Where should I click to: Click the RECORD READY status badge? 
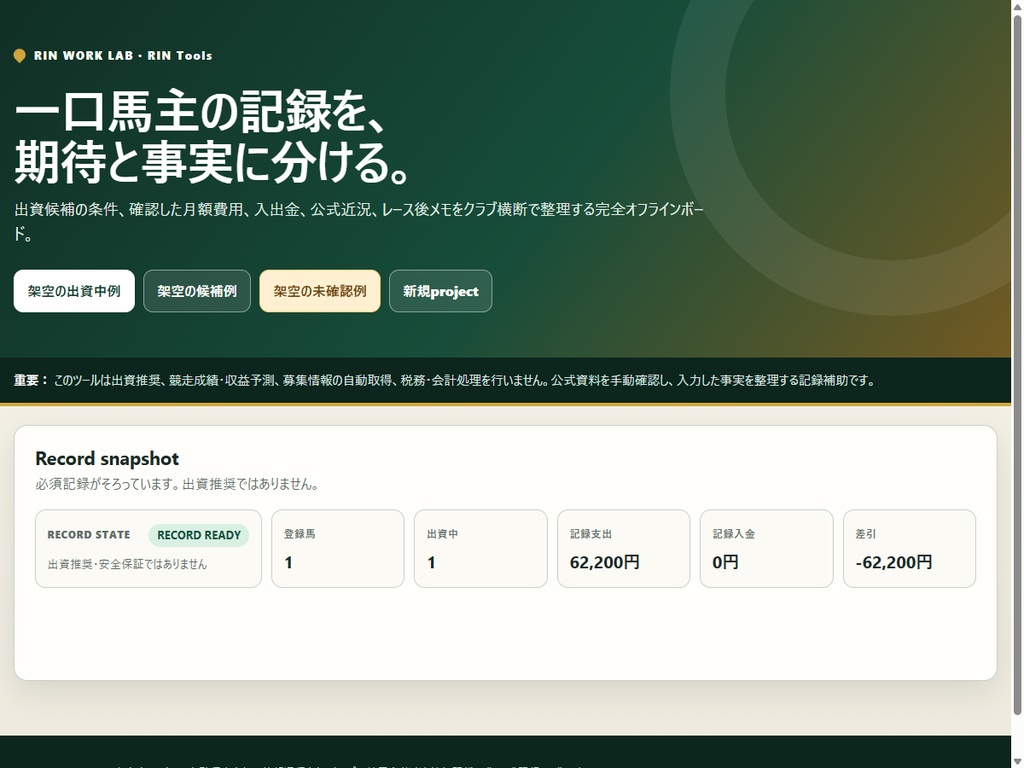(199, 535)
